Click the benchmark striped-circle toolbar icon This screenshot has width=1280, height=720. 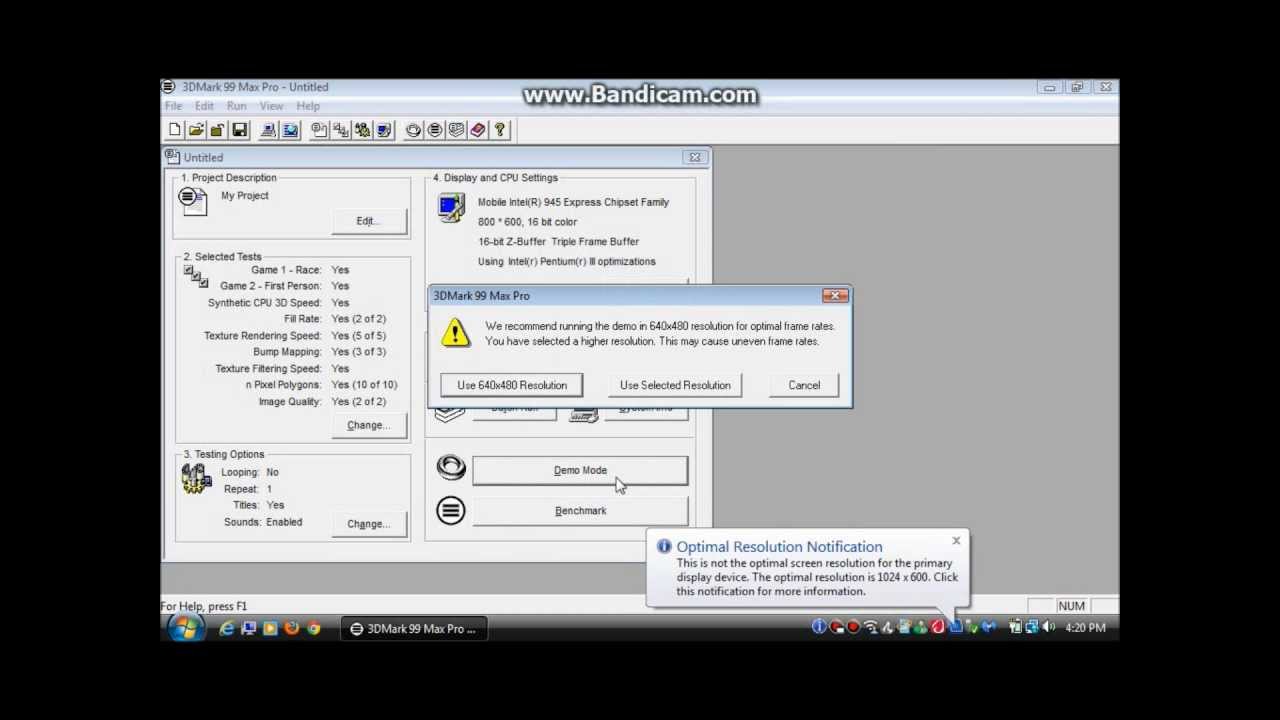(x=435, y=130)
